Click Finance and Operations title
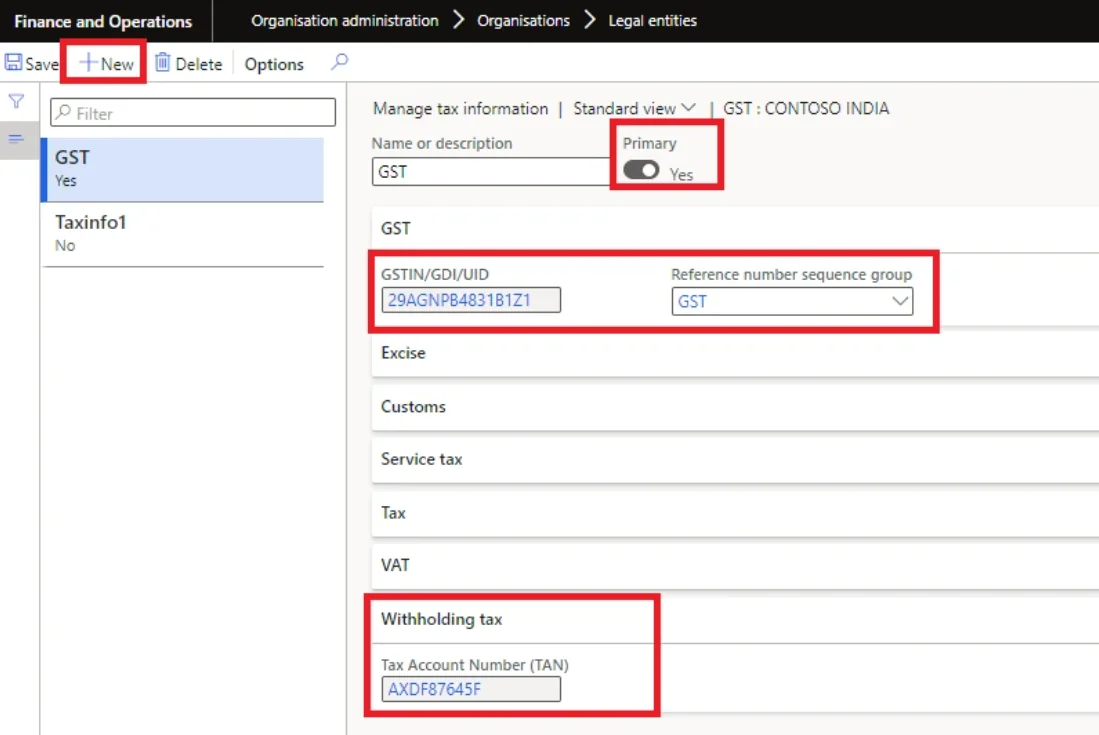This screenshot has width=1099, height=735. tap(103, 22)
